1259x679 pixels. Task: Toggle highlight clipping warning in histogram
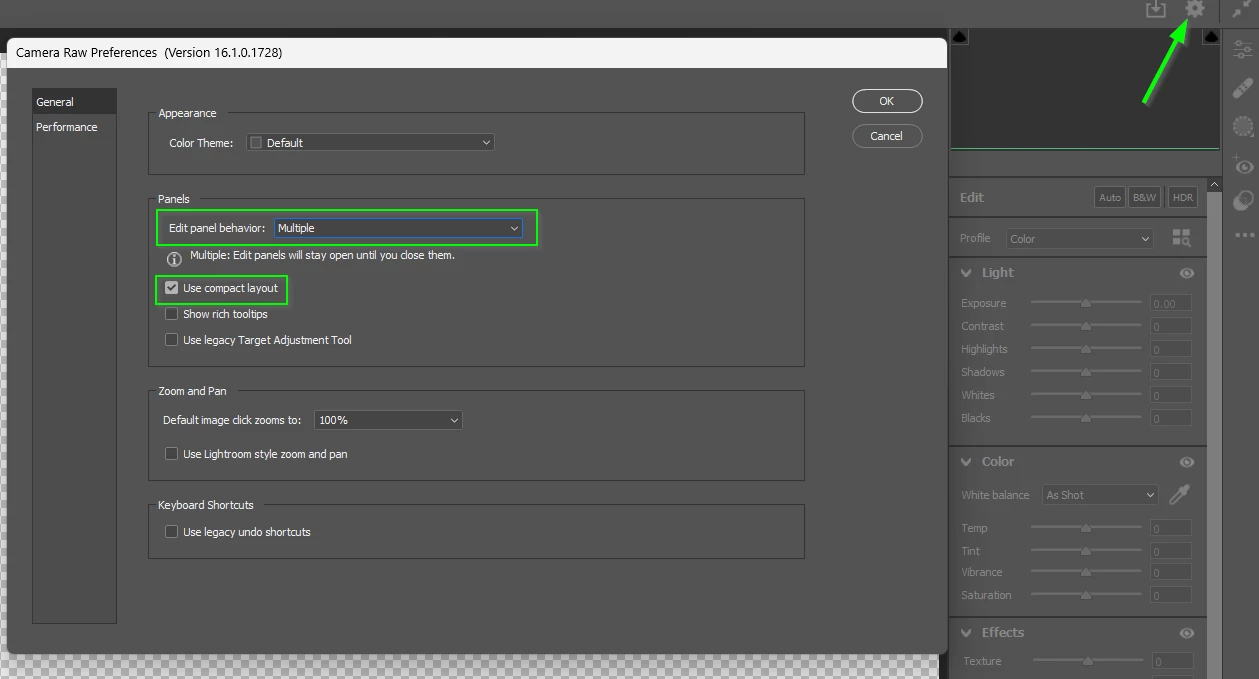coord(1211,37)
